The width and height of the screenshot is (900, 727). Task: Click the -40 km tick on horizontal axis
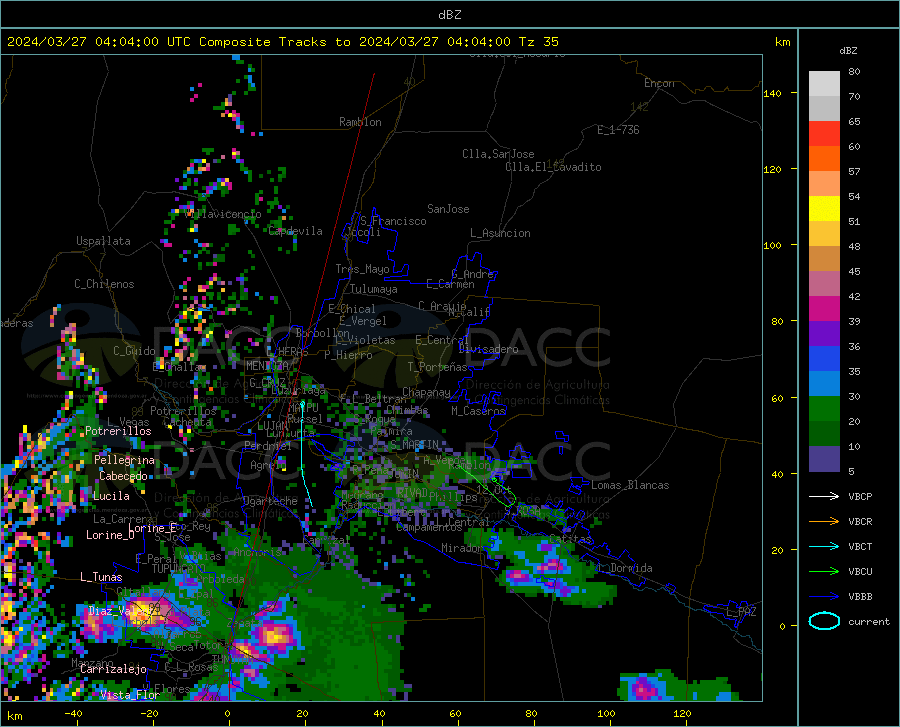coord(73,714)
